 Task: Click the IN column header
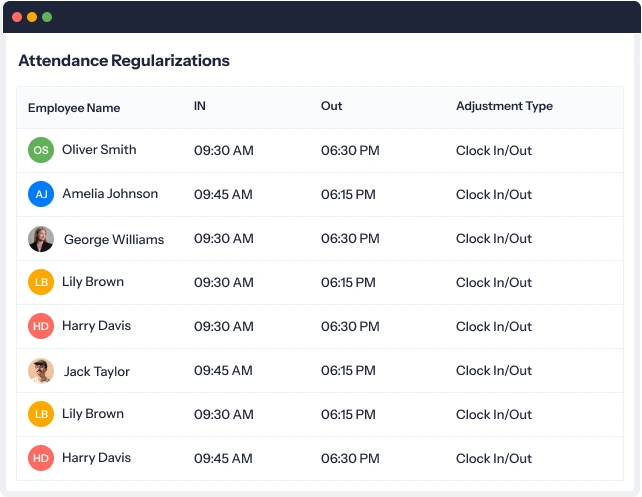pos(200,106)
